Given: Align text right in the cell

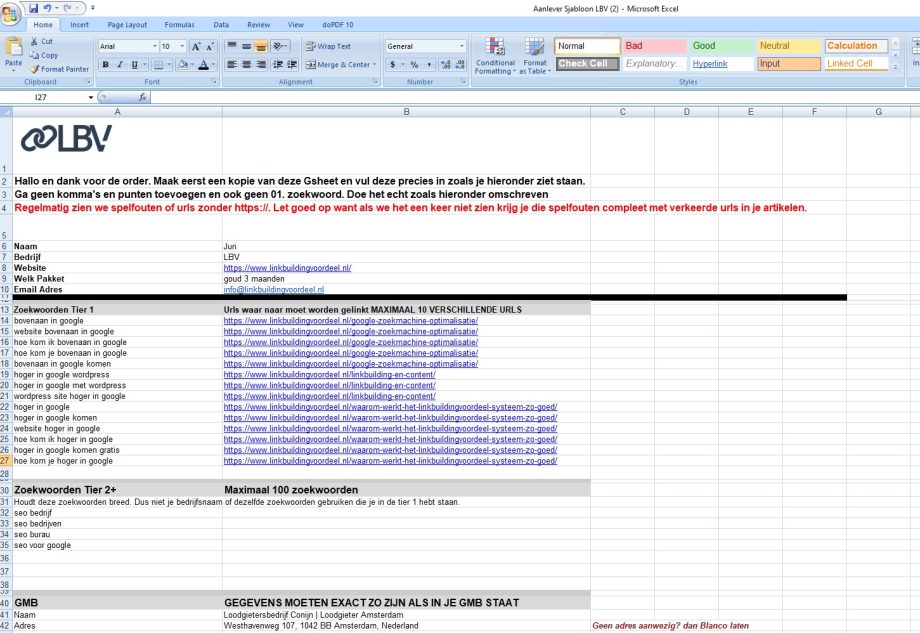Looking at the screenshot, I should tap(261, 65).
